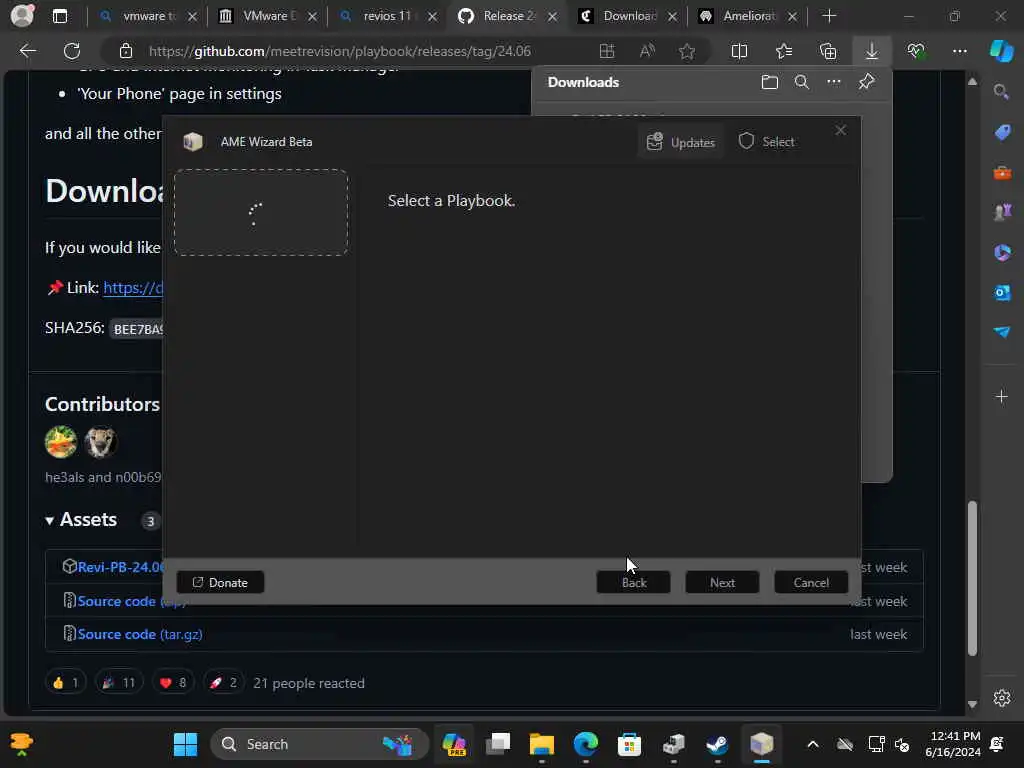1024x768 pixels.
Task: Click the rocket reaction with 2
Action: point(223,683)
